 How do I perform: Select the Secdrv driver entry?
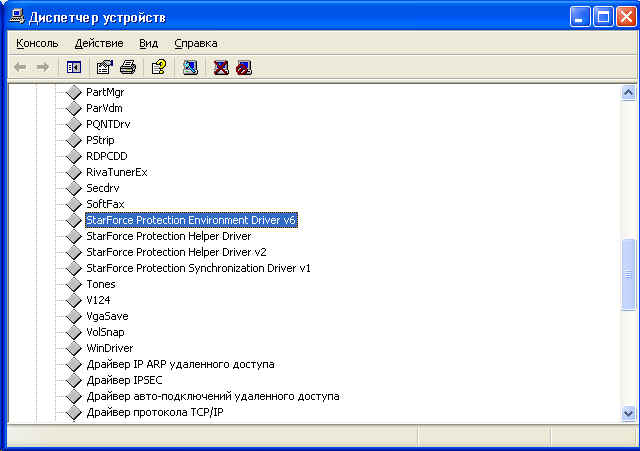[x=103, y=188]
